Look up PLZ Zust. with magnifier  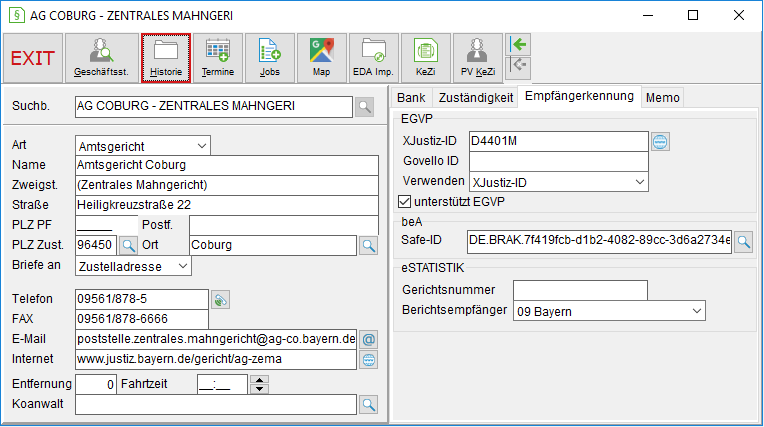pyautogui.click(x=128, y=245)
